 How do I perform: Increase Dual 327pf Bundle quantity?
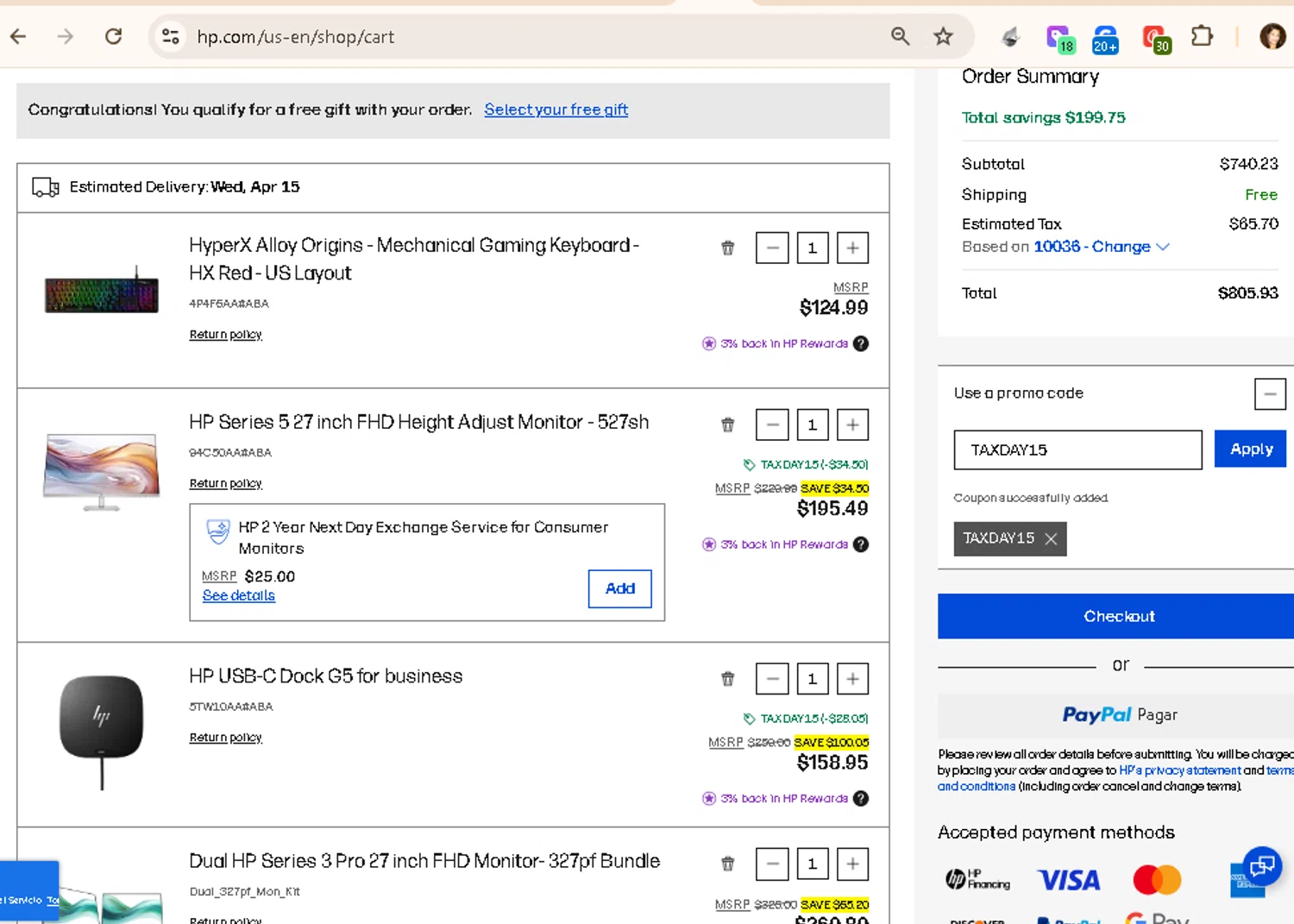point(852,864)
